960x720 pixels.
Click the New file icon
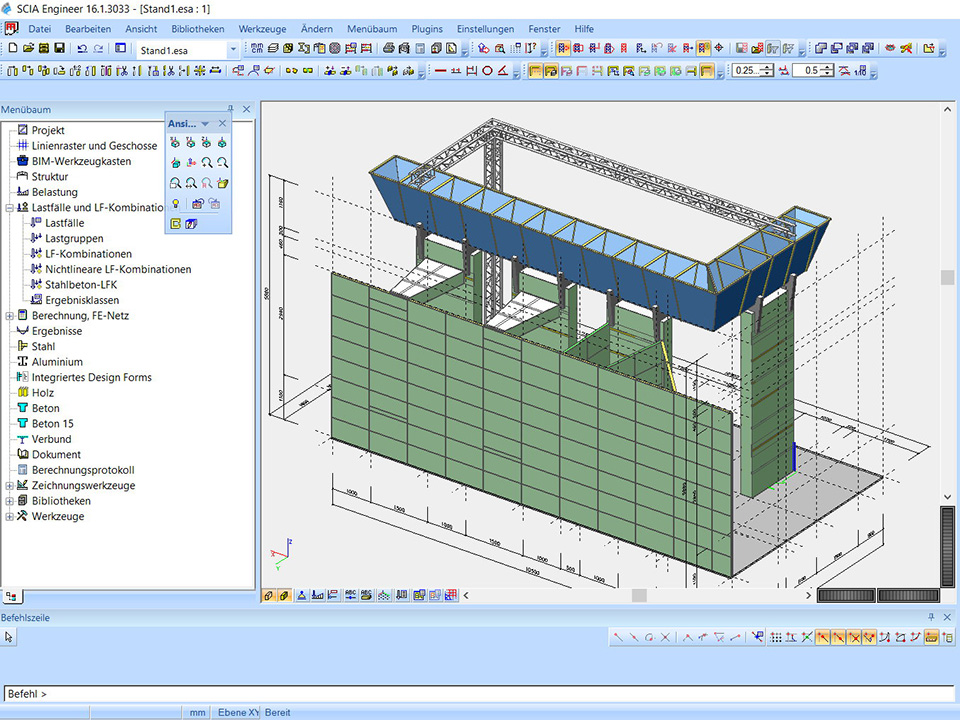[12, 48]
